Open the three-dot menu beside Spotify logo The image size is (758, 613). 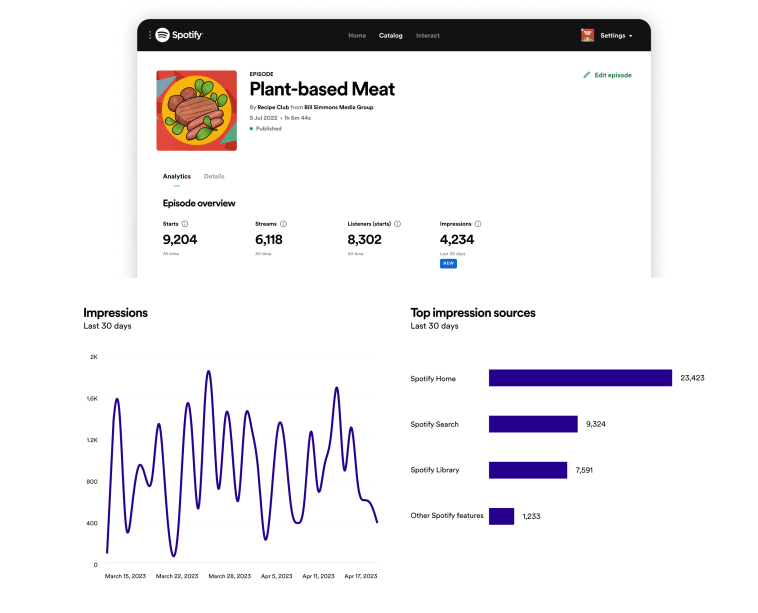(x=150, y=35)
